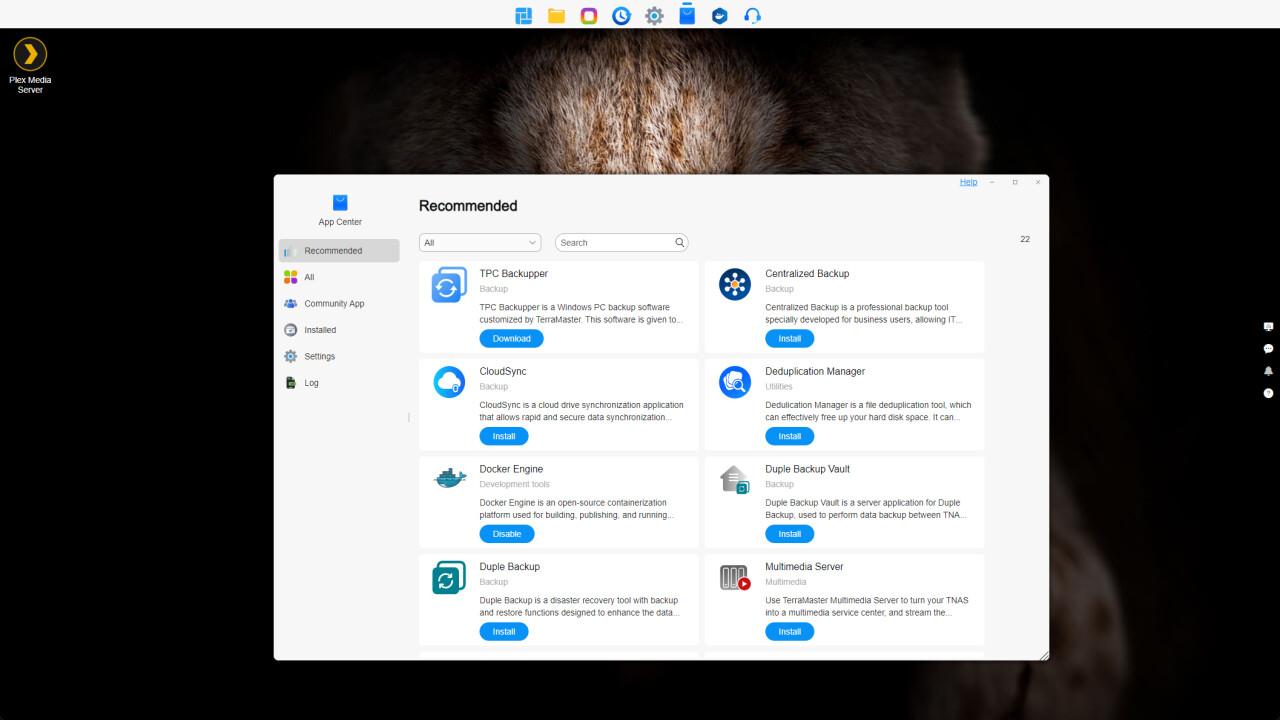This screenshot has height=720, width=1280.
Task: Click the Deduplication Manager title text
Action: click(x=815, y=371)
